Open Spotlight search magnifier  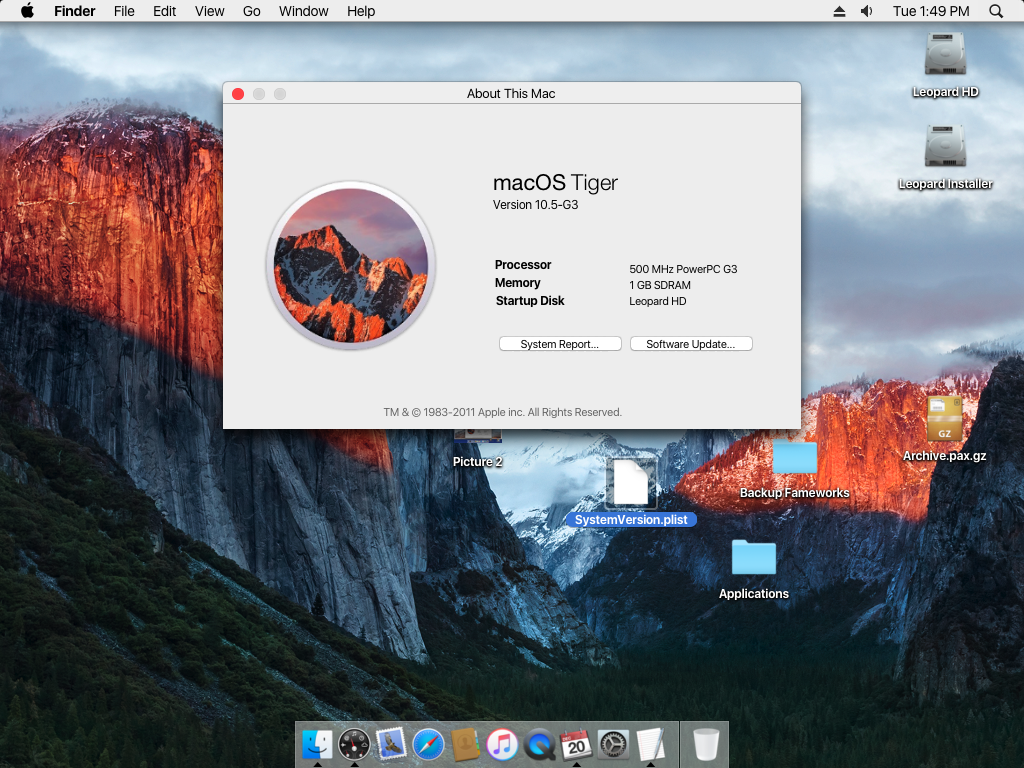tap(996, 11)
